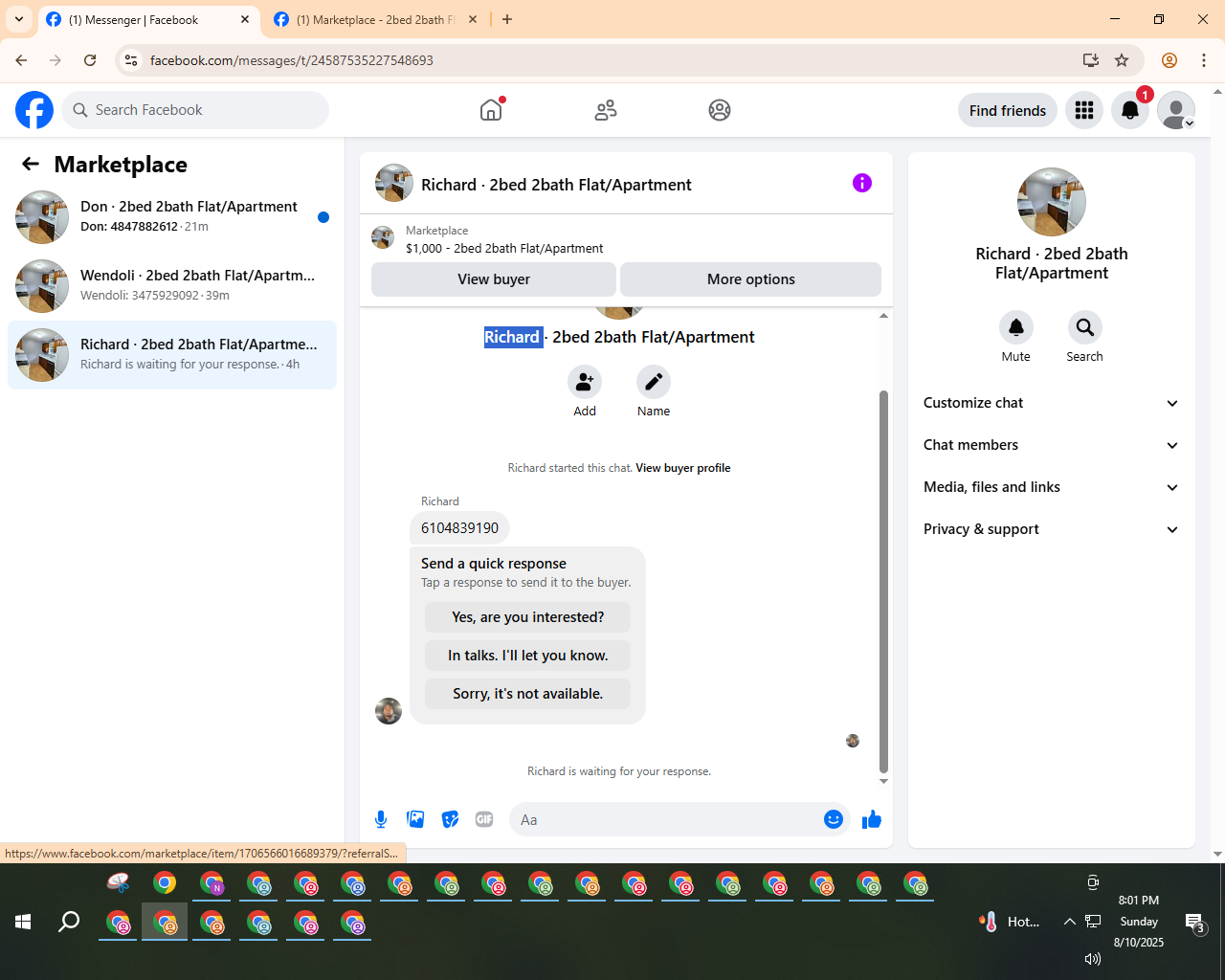Open a new browser tab
The image size is (1225, 980).
507,19
